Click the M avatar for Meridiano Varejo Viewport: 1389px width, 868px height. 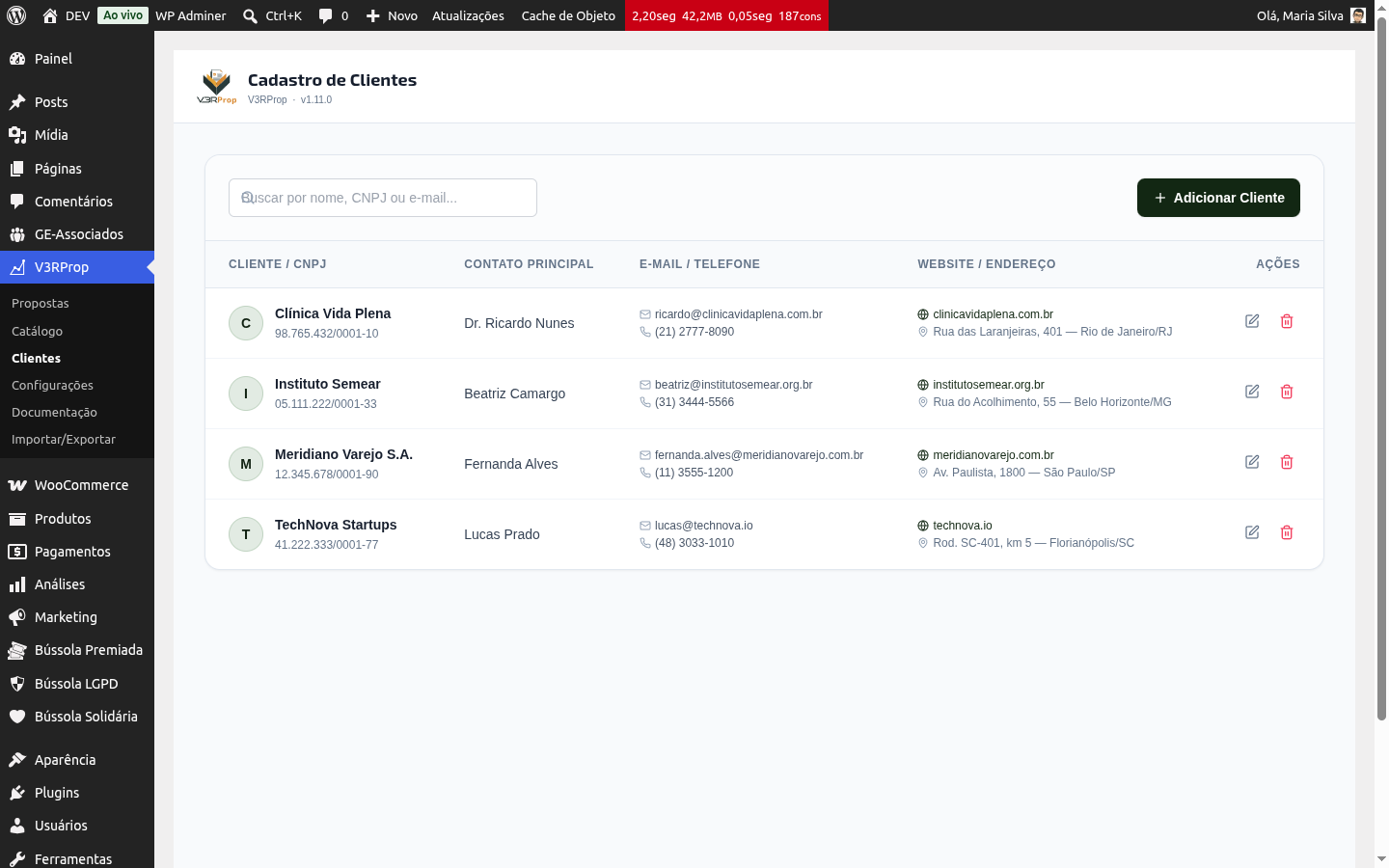click(x=246, y=464)
